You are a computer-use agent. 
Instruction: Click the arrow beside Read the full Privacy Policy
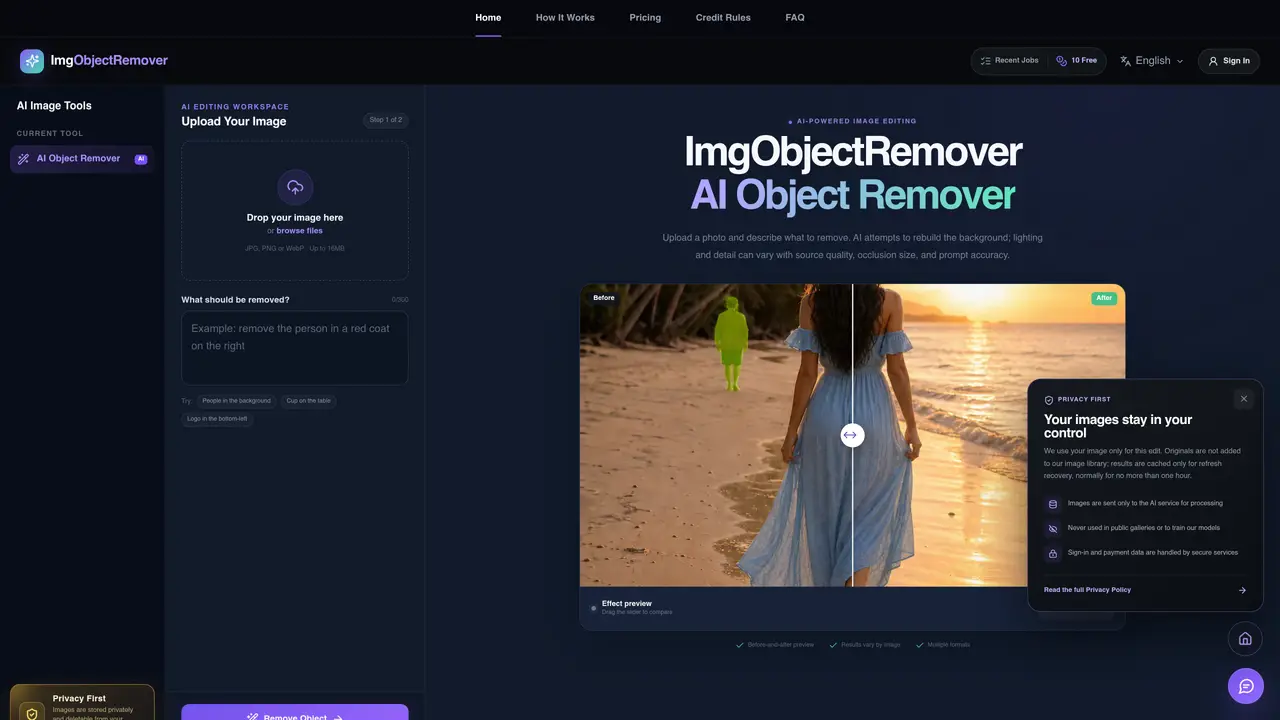click(x=1242, y=590)
